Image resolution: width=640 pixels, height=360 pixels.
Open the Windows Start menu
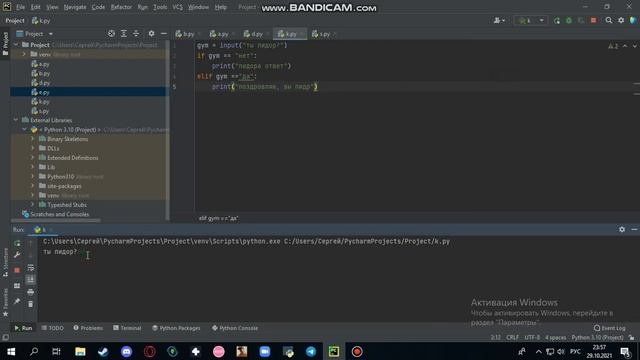click(x=11, y=351)
